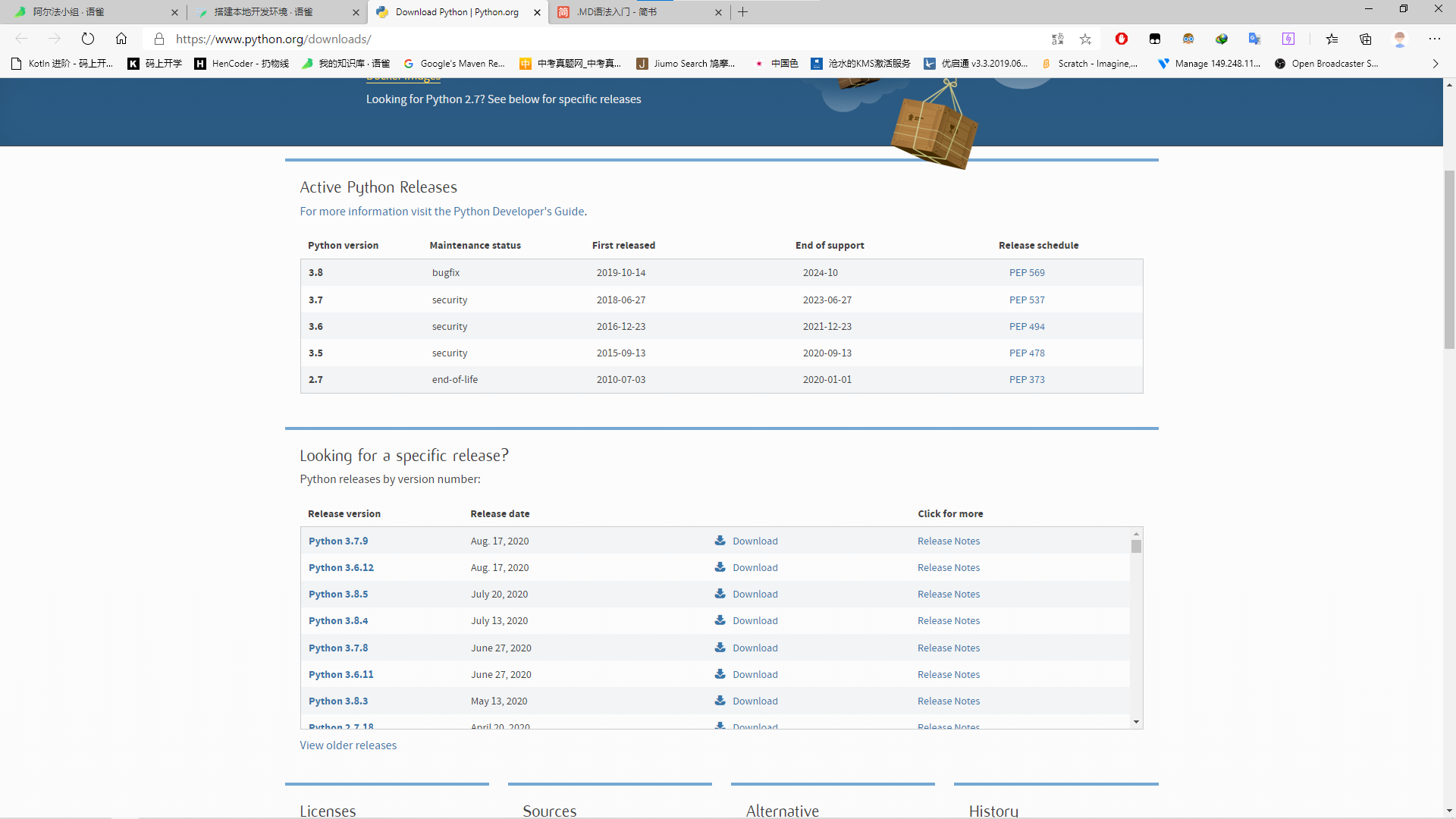This screenshot has height=819, width=1456.
Task: Click releases list scroll-down arrow
Action: click(1136, 722)
